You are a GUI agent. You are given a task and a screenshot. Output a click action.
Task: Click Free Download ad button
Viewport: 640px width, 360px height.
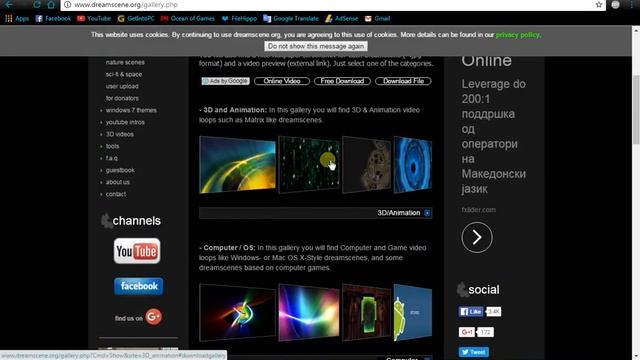342,81
